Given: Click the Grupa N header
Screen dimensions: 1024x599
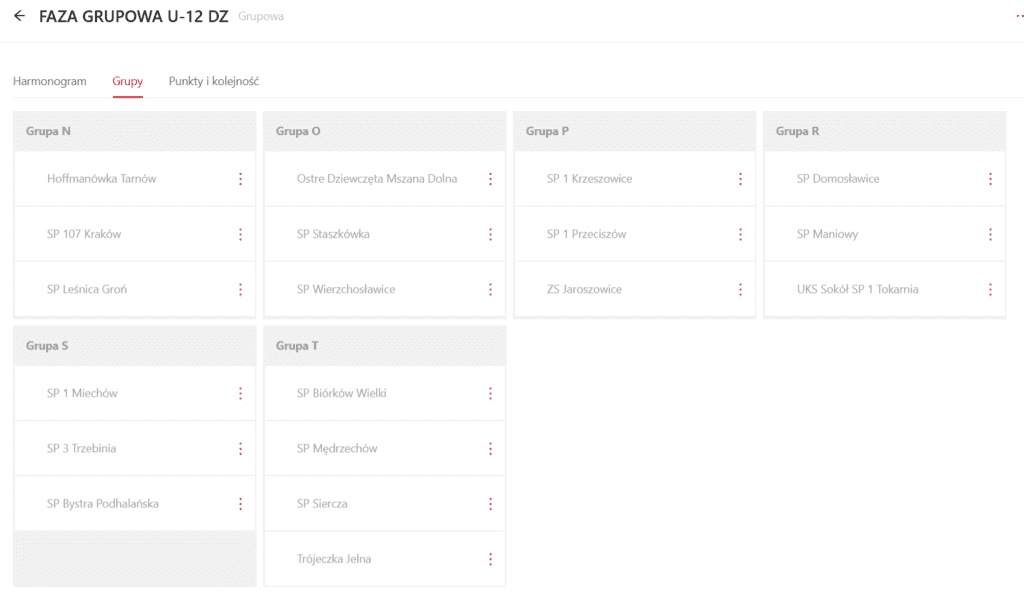Looking at the screenshot, I should (x=48, y=131).
